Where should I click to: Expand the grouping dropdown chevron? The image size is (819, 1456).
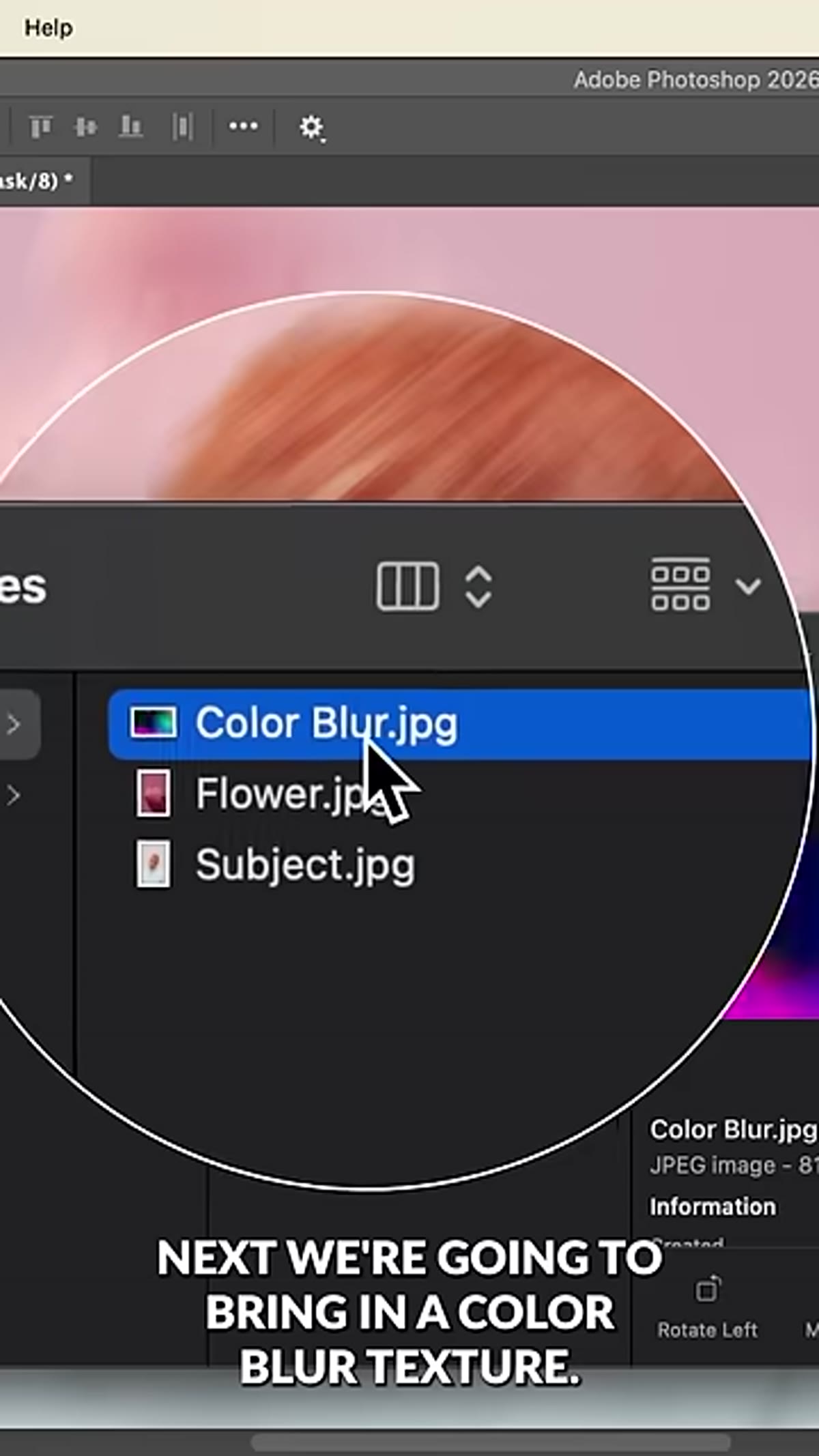[x=748, y=586]
